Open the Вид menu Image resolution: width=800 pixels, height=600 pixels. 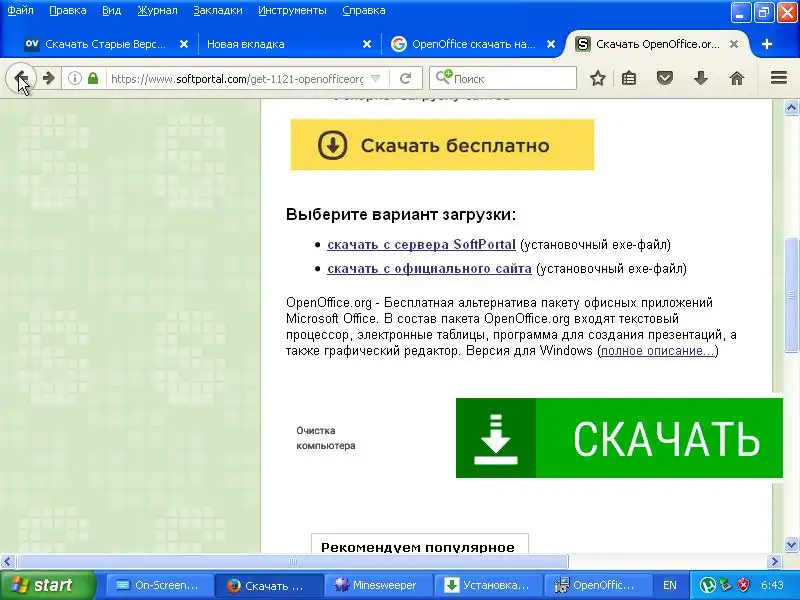[x=111, y=10]
